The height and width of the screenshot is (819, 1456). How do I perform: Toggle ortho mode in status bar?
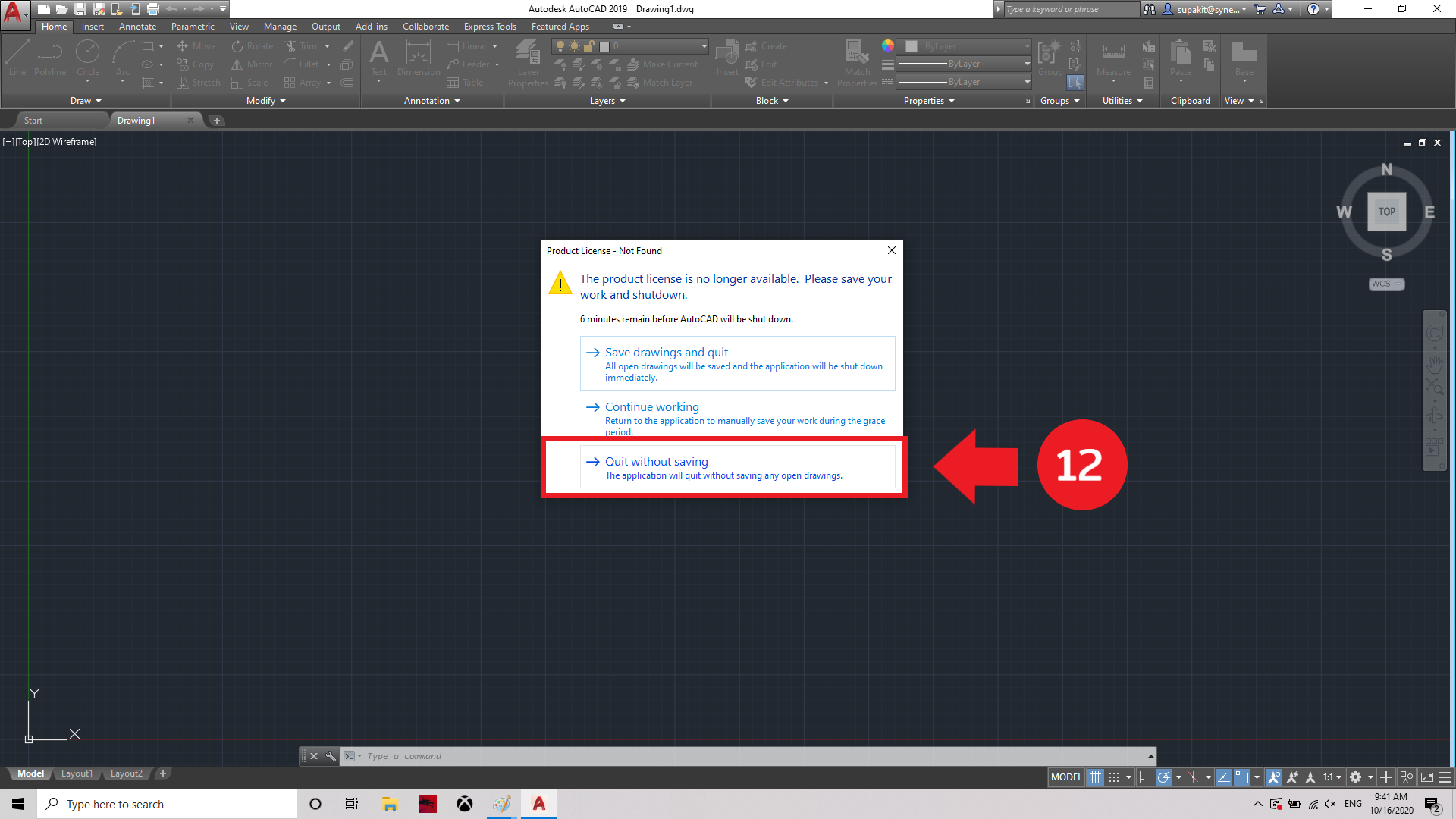click(x=1145, y=777)
